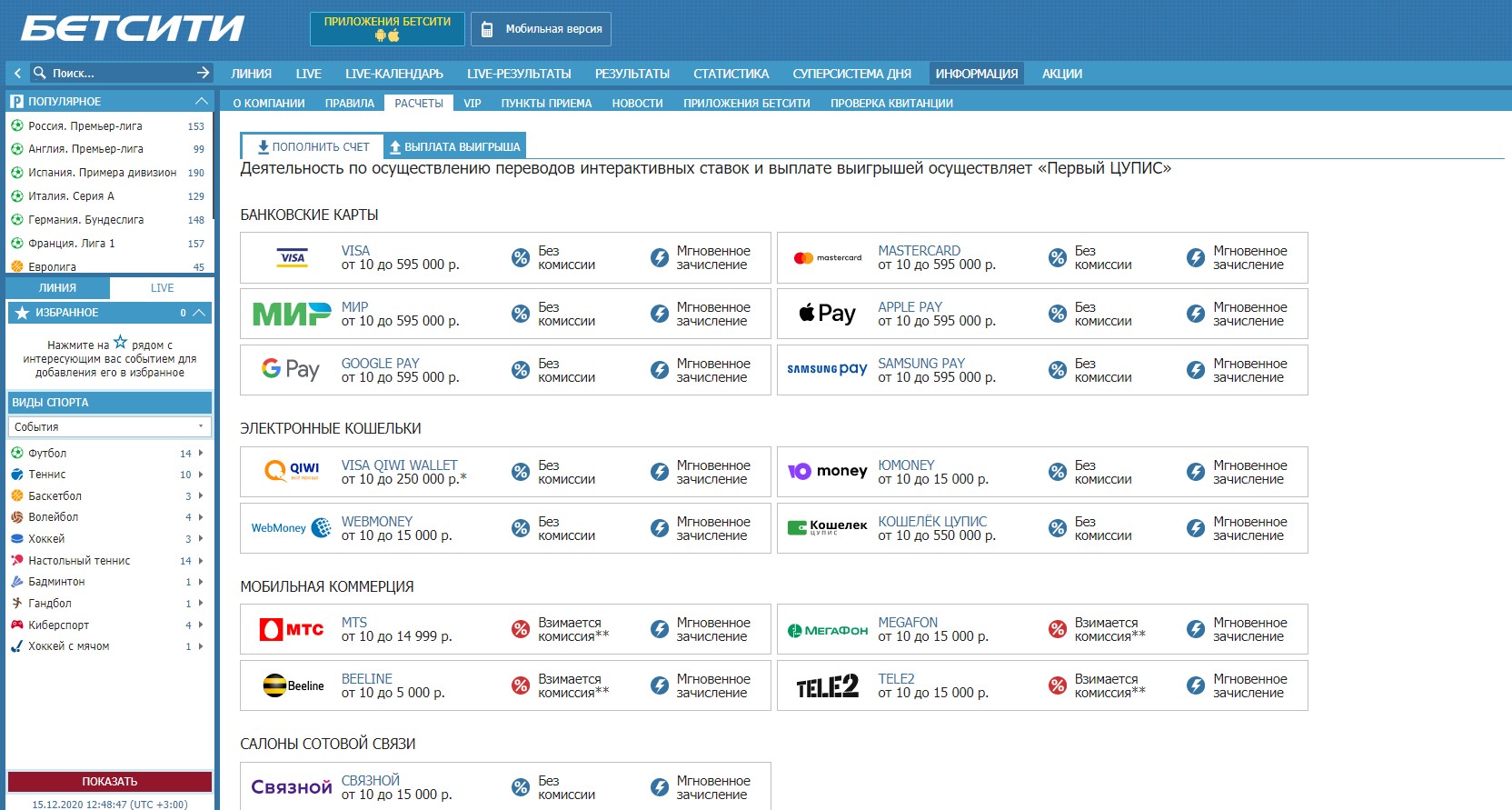Collapse the sidebar with back chevron

[17, 73]
